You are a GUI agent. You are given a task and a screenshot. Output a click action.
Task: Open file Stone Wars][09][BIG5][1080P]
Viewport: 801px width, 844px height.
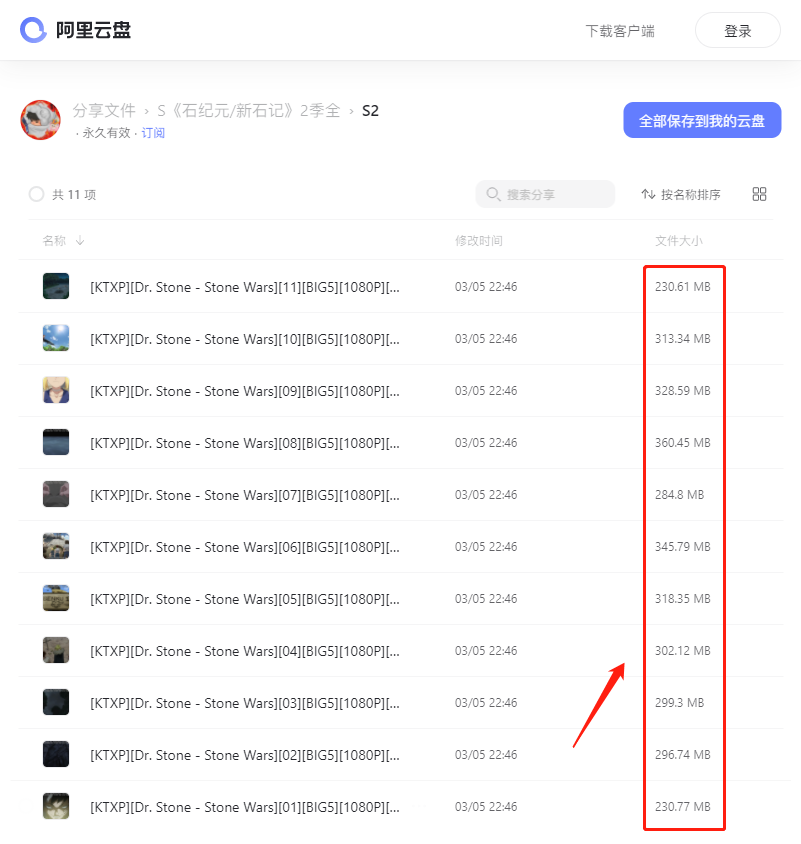pyautogui.click(x=245, y=391)
